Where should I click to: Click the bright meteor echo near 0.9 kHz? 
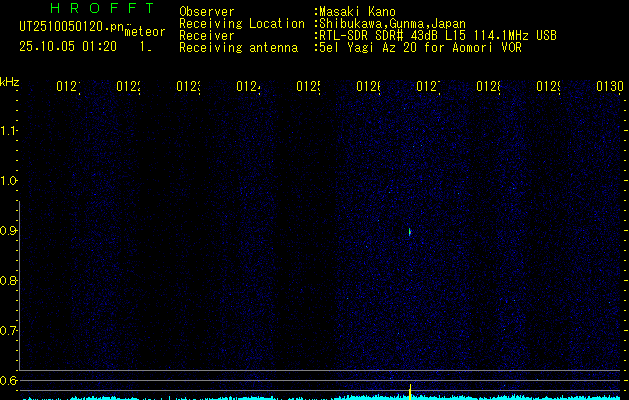(410, 232)
